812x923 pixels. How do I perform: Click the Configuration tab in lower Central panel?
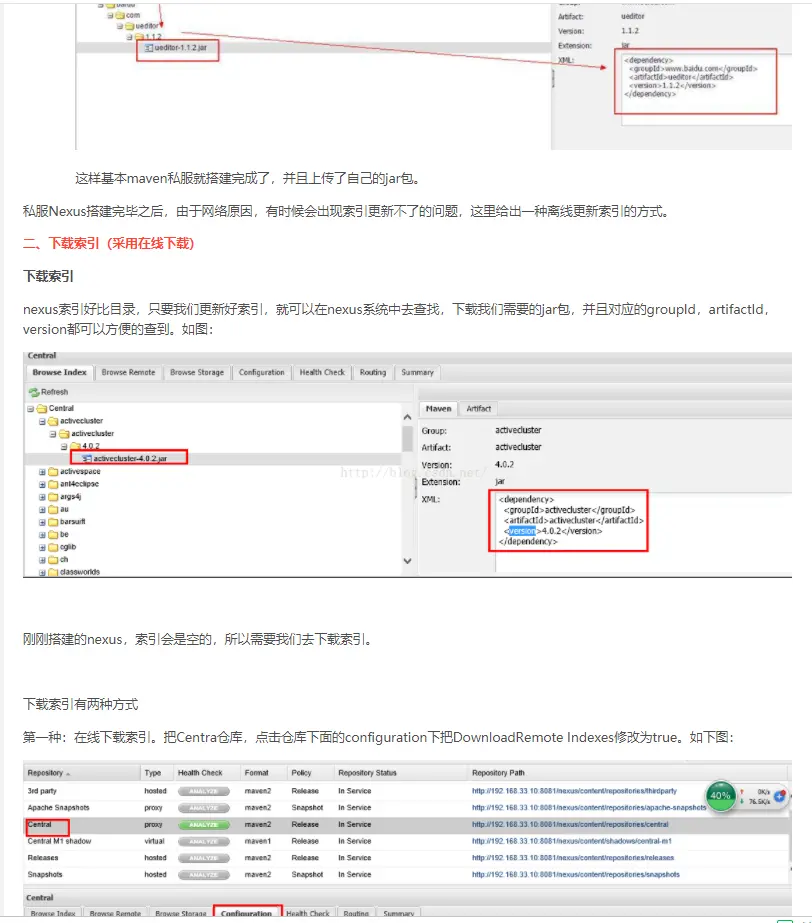tap(246, 914)
